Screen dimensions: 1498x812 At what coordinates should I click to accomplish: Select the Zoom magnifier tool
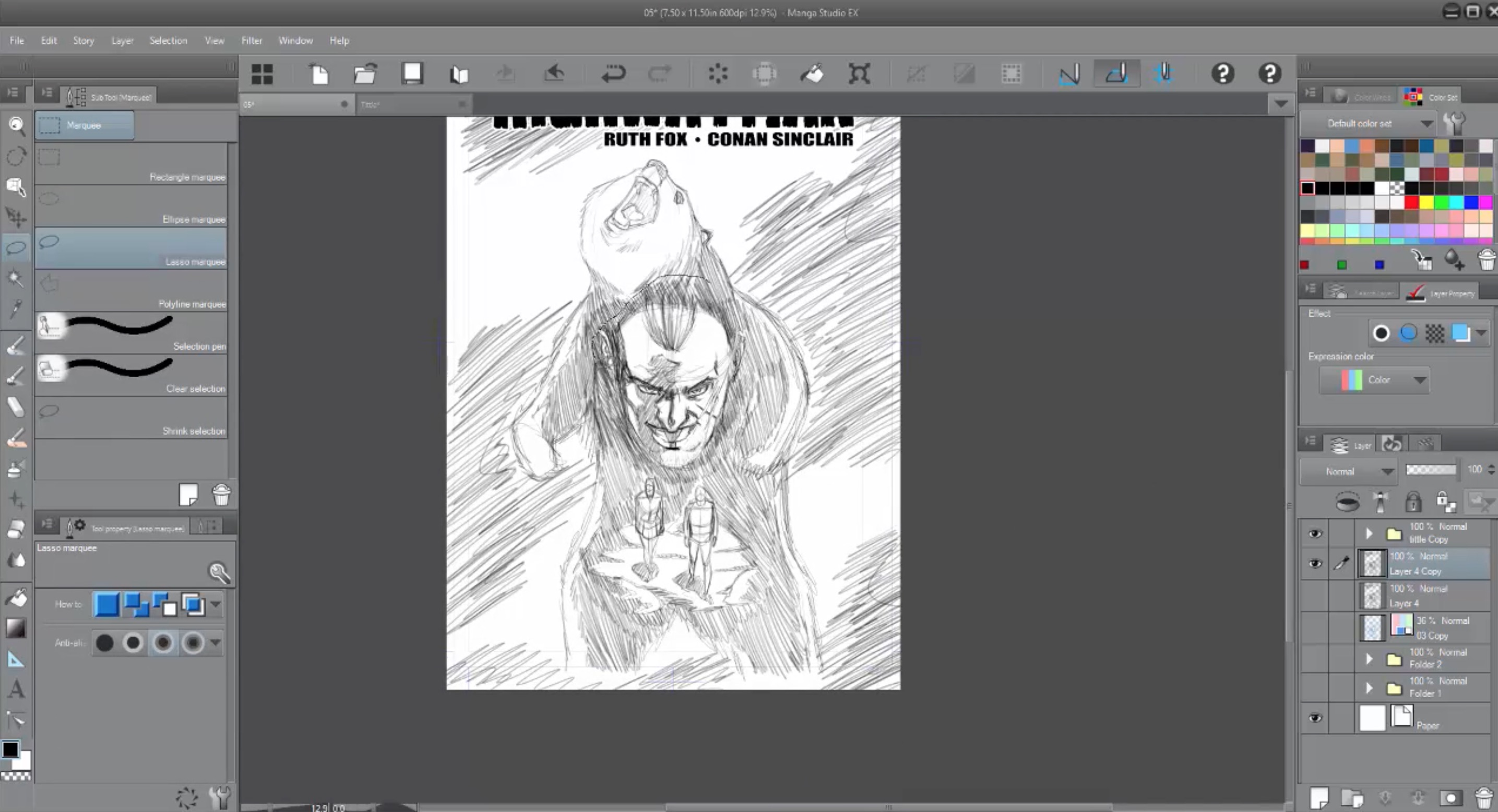(x=16, y=125)
